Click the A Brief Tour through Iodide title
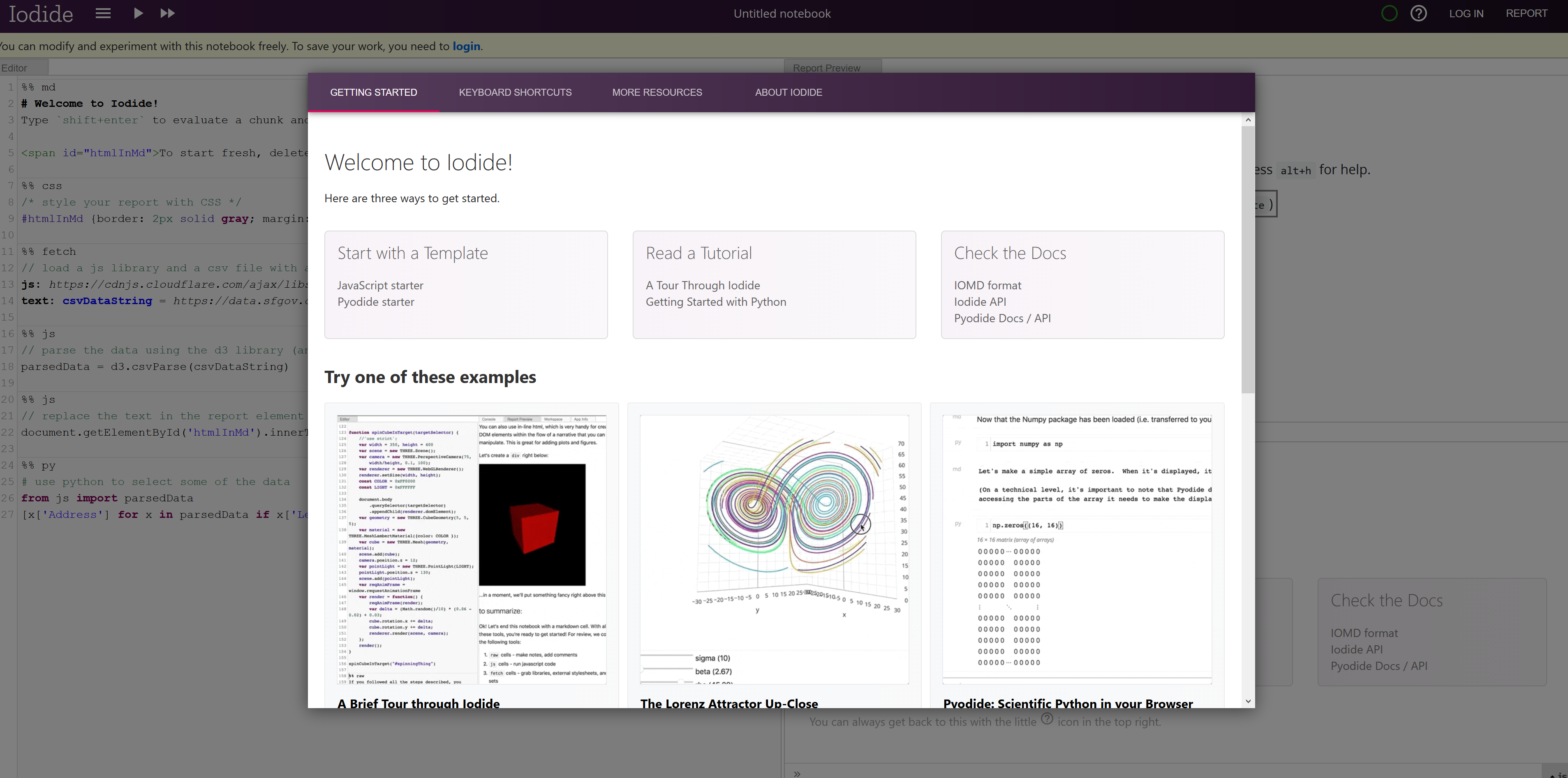Viewport: 1568px width, 778px height. (x=419, y=702)
